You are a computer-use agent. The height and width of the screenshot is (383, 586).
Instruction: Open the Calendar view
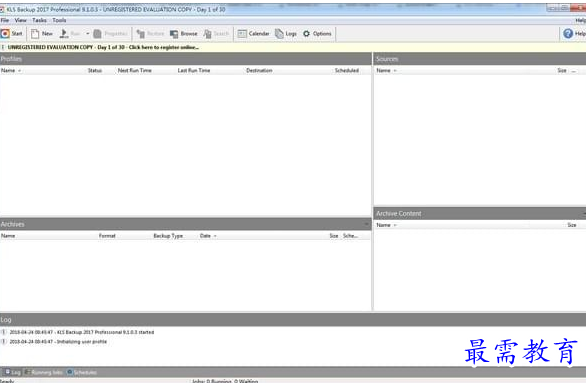pyautogui.click(x=253, y=34)
